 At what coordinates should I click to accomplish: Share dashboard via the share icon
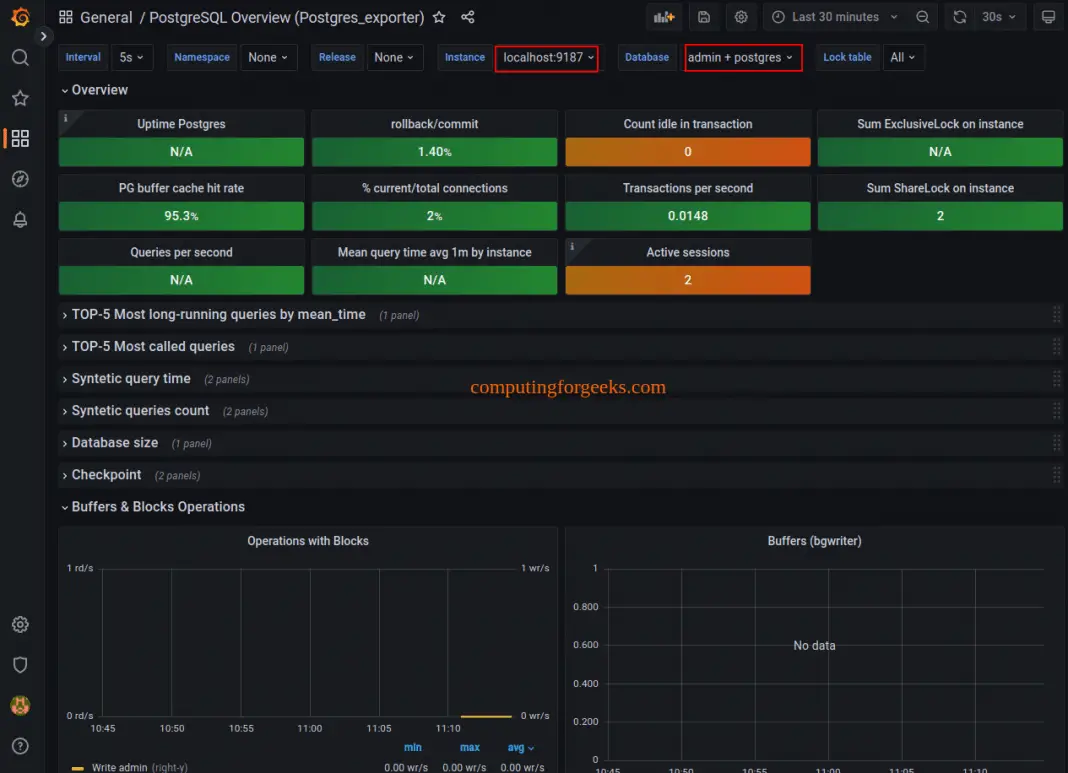[x=468, y=17]
